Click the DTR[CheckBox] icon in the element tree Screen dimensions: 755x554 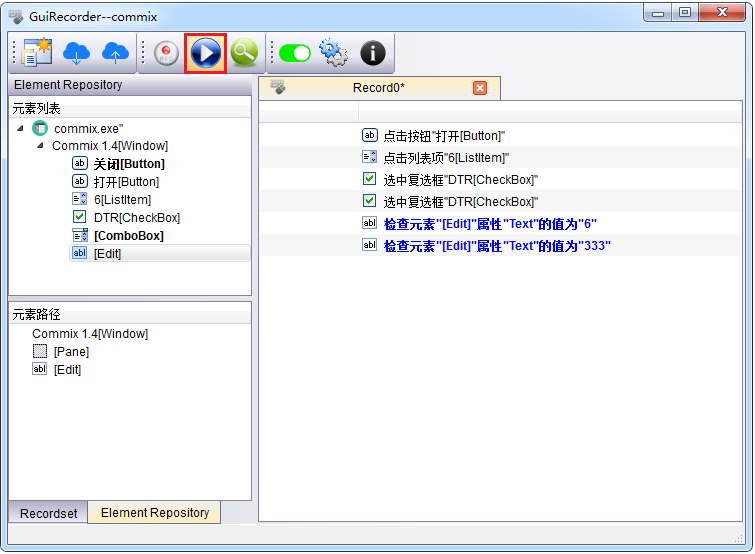(80, 217)
